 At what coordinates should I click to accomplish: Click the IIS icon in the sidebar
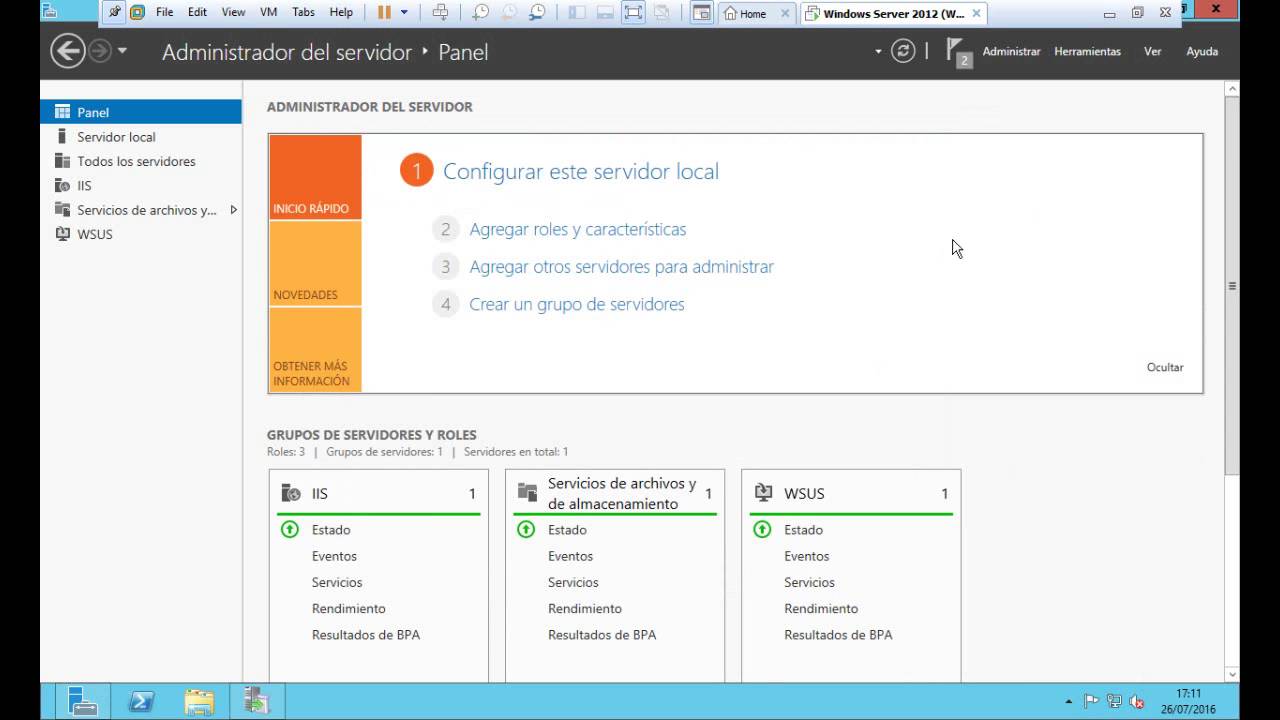[62, 185]
